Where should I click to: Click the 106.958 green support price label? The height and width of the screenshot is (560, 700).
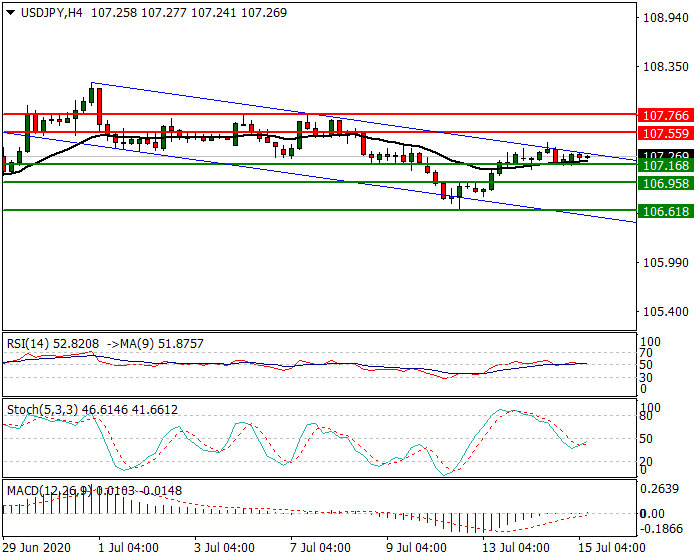666,183
